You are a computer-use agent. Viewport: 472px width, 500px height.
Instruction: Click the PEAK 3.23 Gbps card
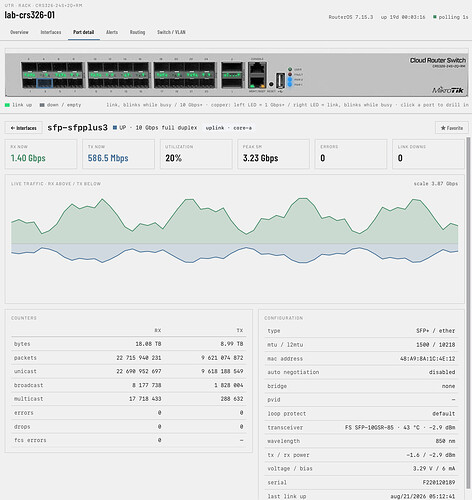point(273,154)
